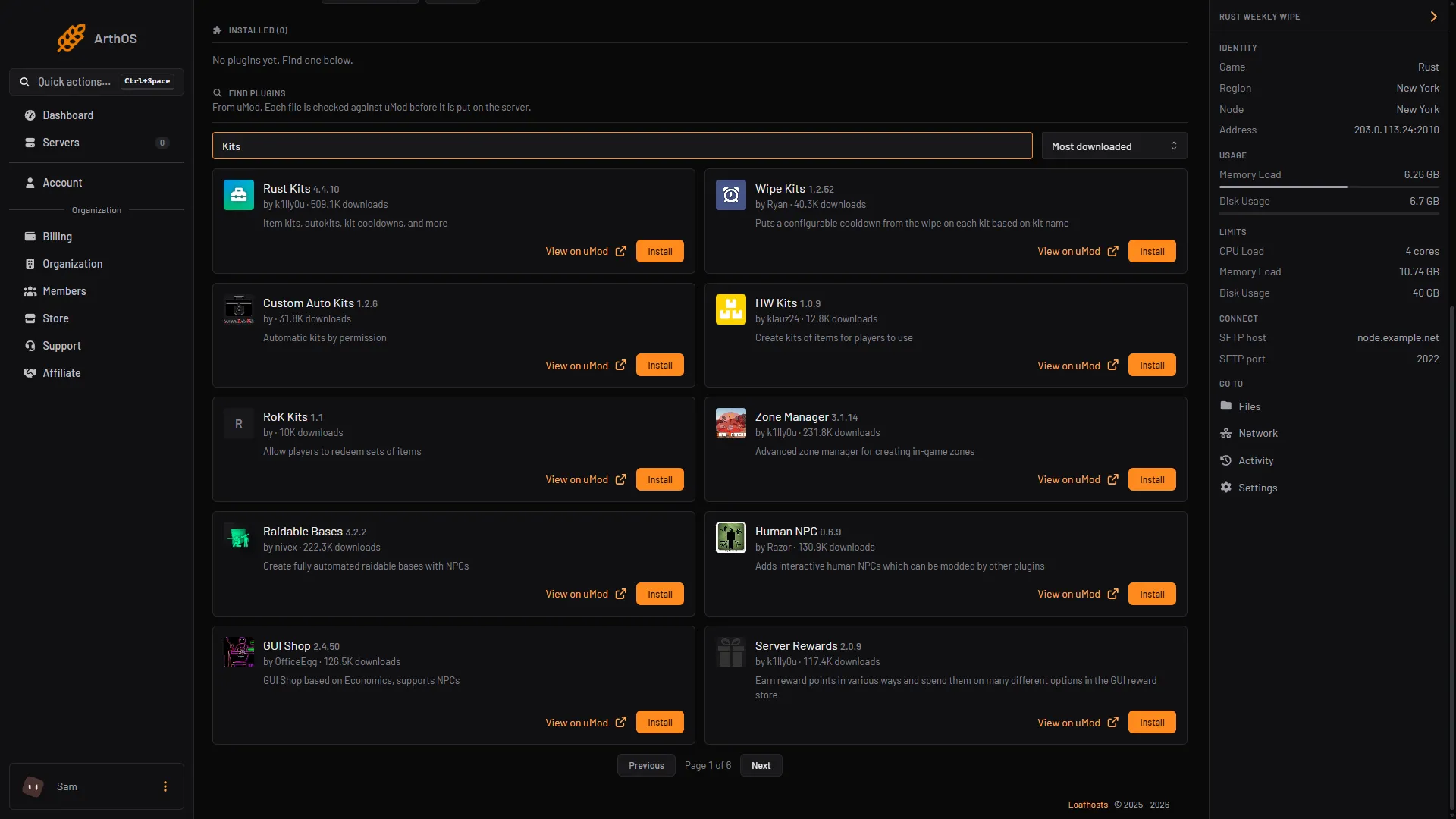1456x819 pixels.
Task: Install the Server Rewards plugin
Action: (1152, 722)
